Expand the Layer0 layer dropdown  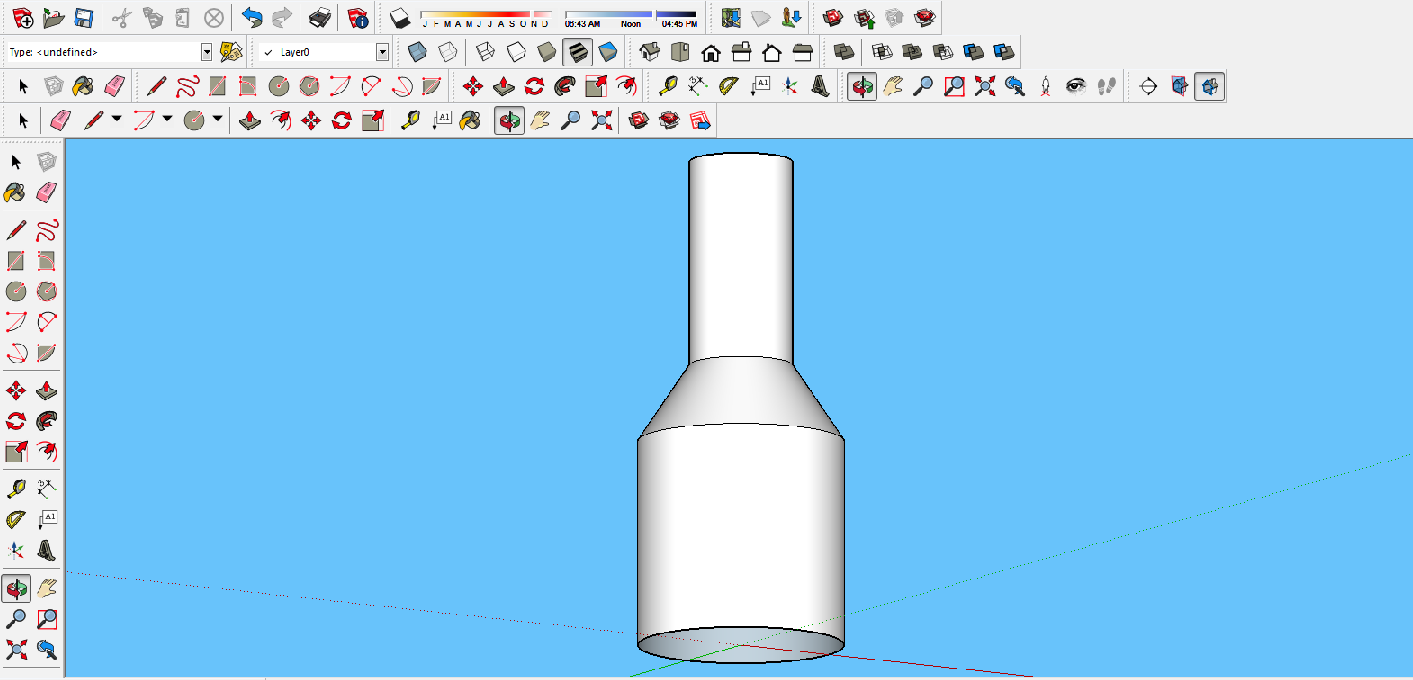[x=382, y=51]
